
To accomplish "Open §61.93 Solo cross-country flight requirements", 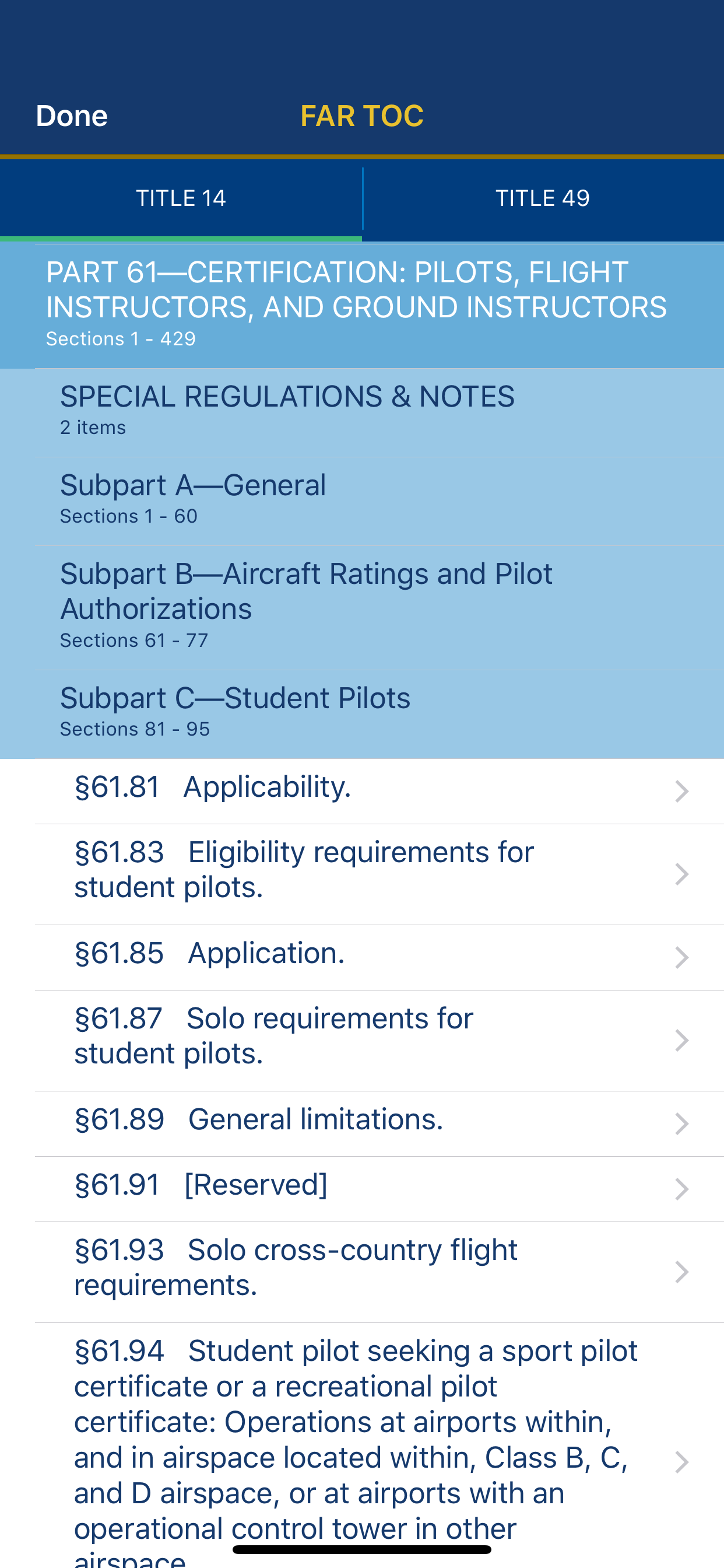I will (x=296, y=1268).
